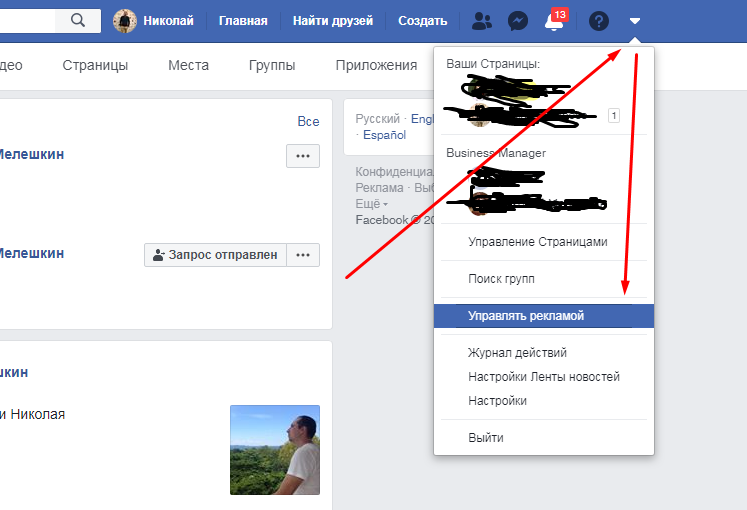Click the Все link
The height and width of the screenshot is (510, 747).
coord(308,121)
